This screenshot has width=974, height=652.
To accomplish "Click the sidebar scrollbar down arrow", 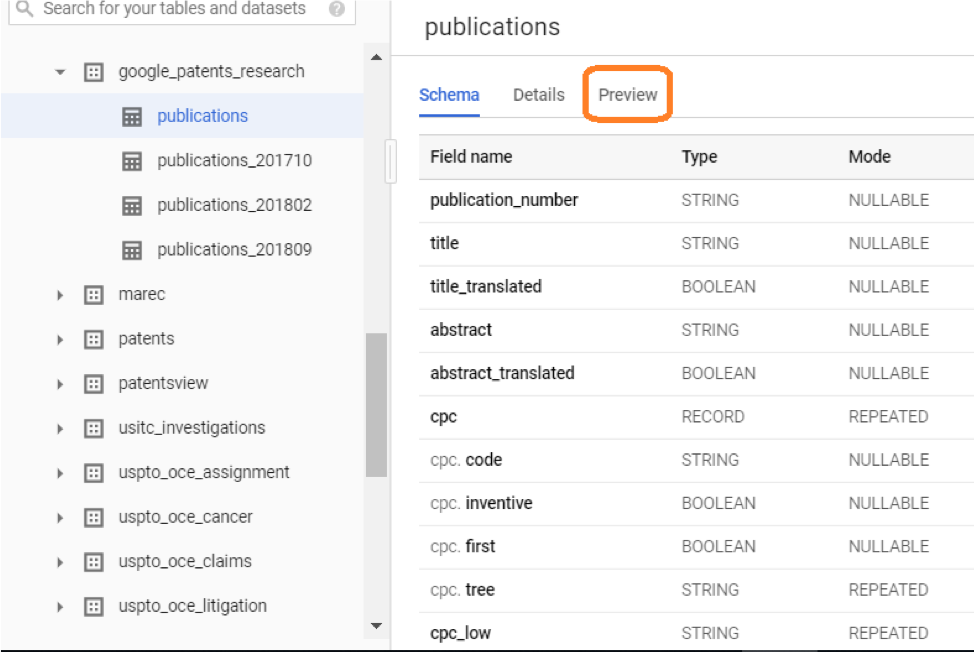I will click(376, 625).
